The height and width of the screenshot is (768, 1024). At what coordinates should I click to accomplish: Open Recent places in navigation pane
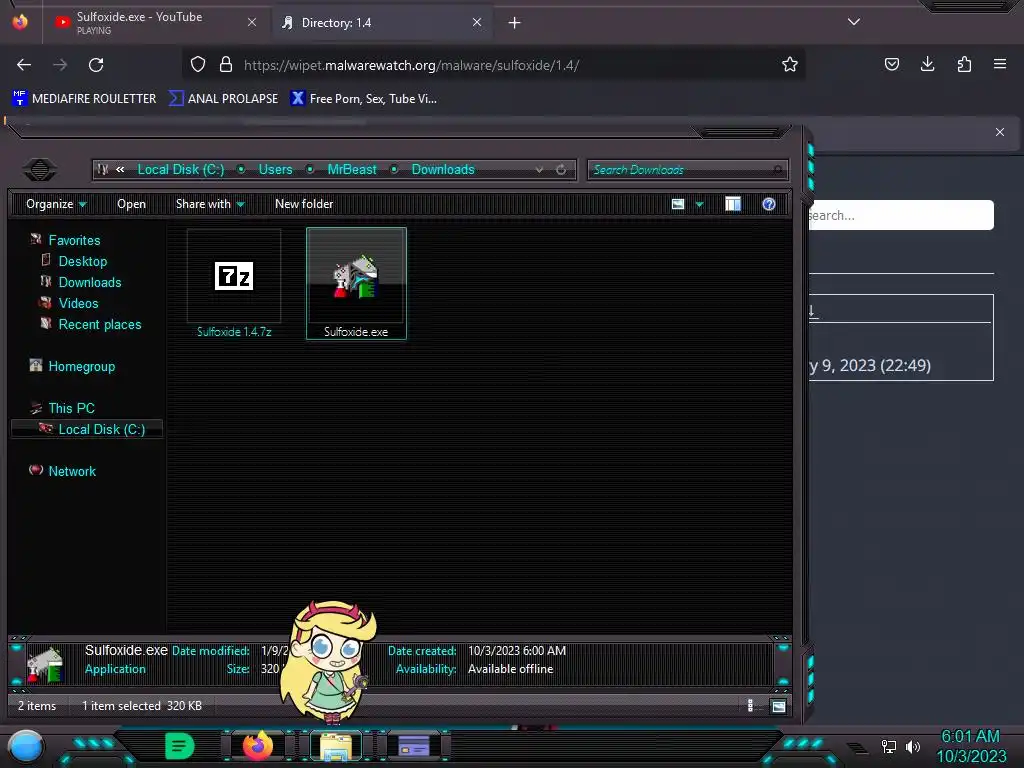pos(100,325)
